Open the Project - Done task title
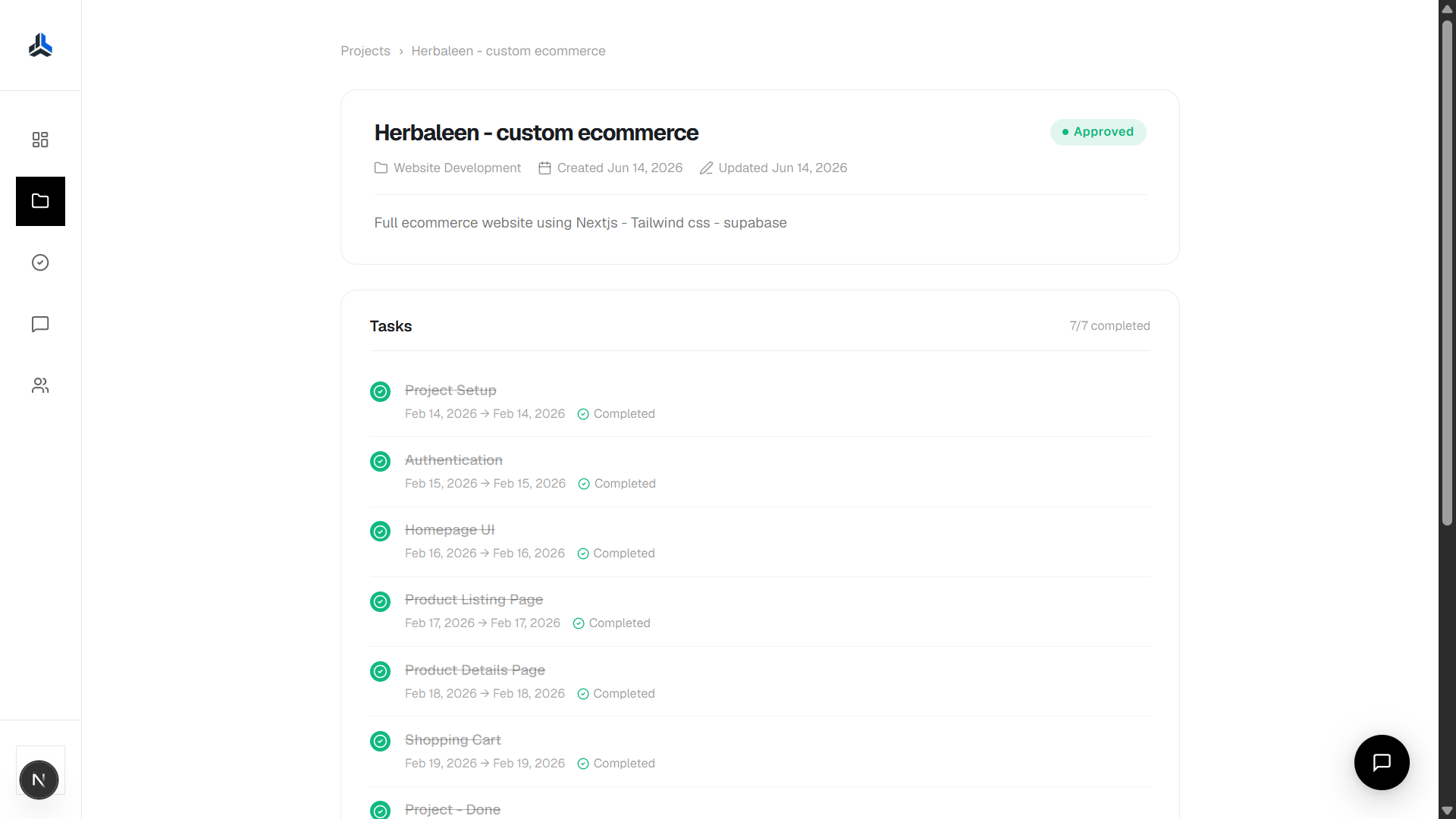Viewport: 1456px width, 819px height. pyautogui.click(x=453, y=809)
